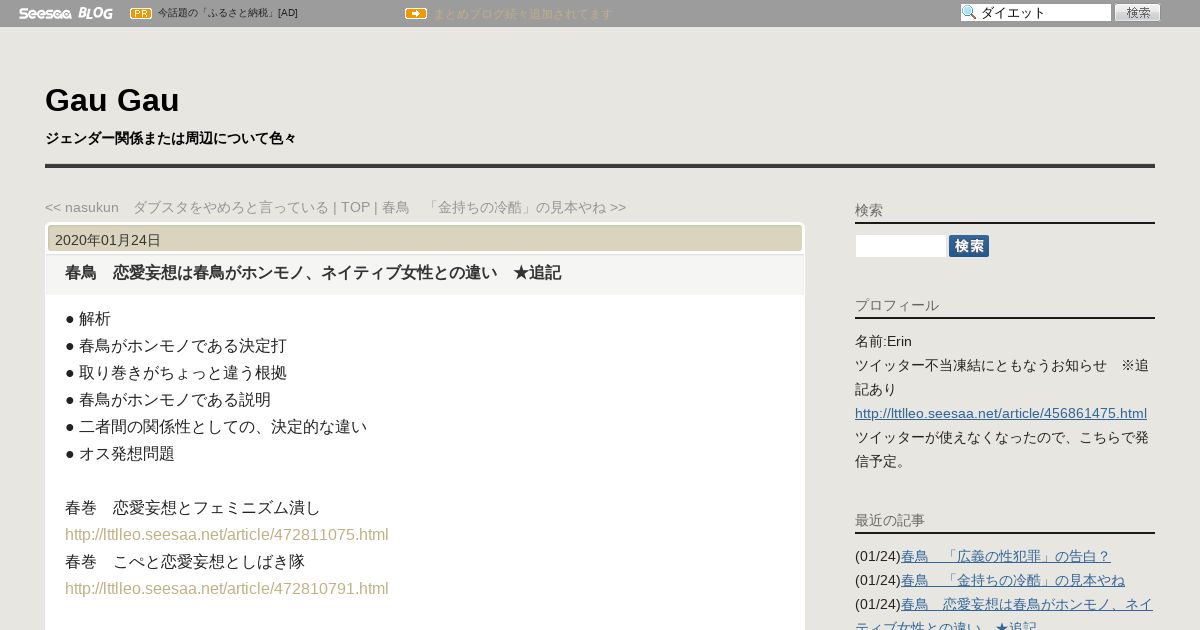
Task: Open the TOP navigation link
Action: pyautogui.click(x=355, y=207)
